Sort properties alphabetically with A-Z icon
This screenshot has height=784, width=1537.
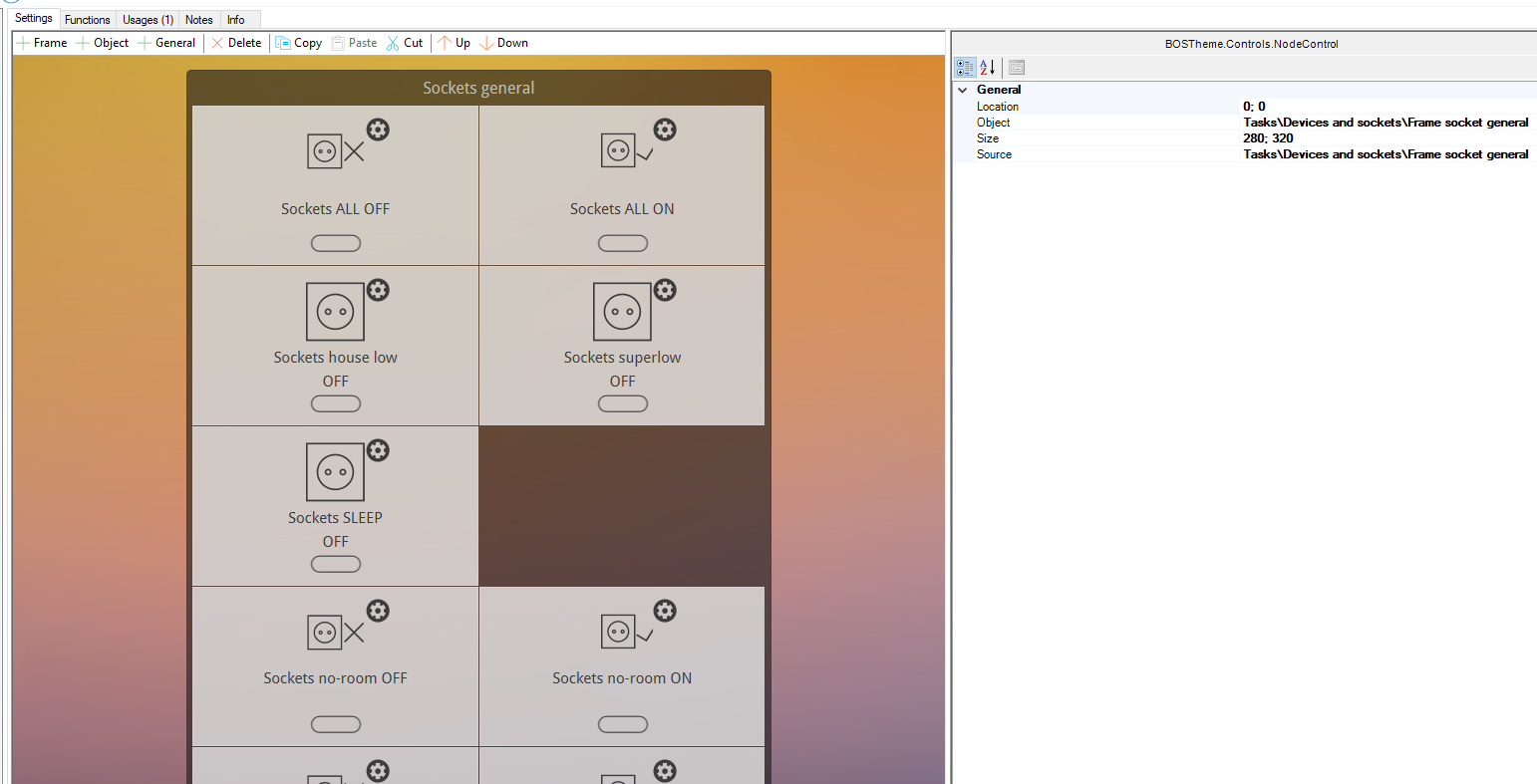point(987,68)
